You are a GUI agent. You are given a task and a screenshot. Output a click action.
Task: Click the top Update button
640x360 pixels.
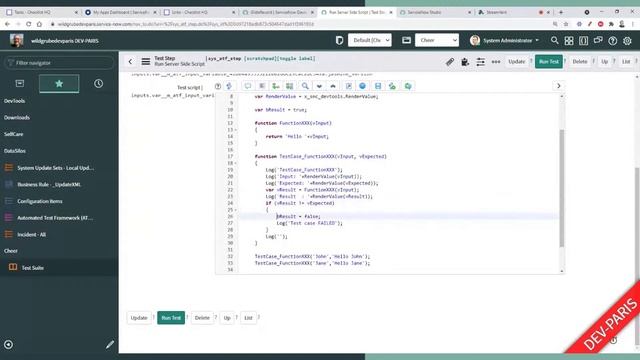516,62
